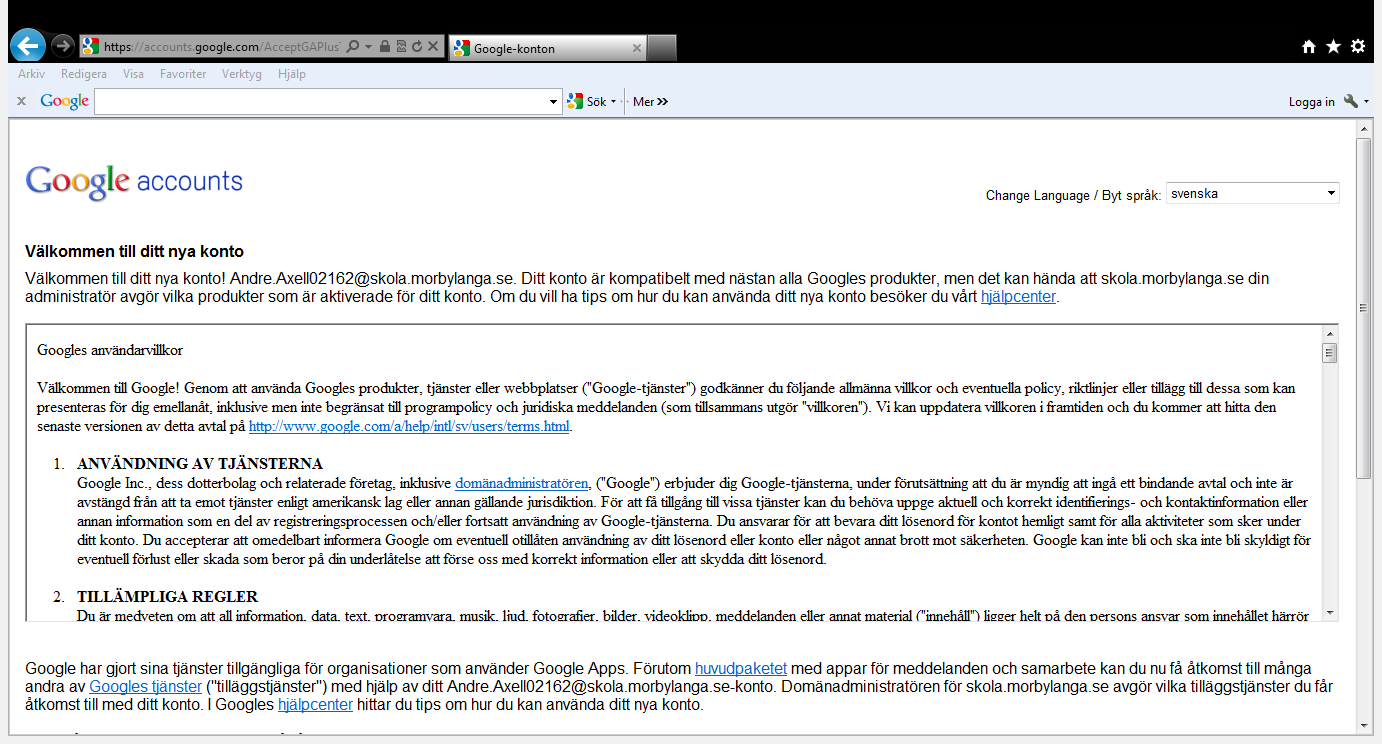Click into the Google Toolbar search box
Viewport: 1382px width, 744px height.
tap(321, 101)
